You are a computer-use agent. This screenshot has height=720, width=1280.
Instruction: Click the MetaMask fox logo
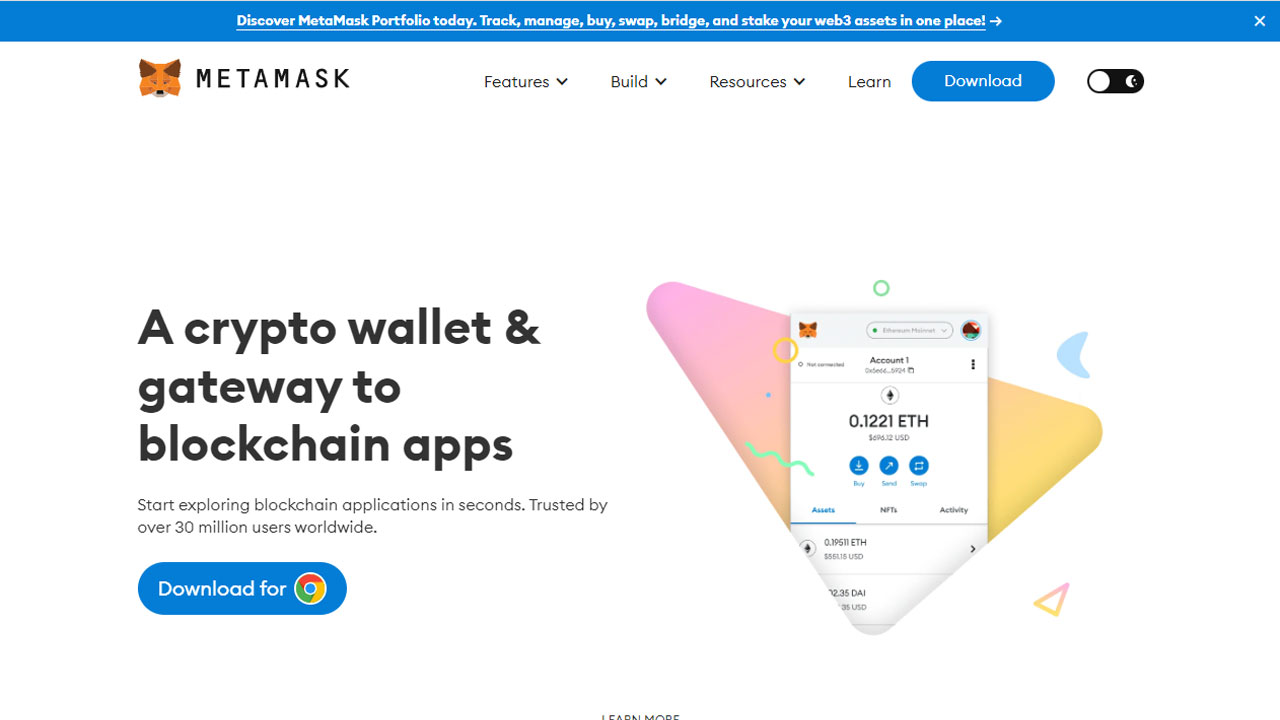160,78
